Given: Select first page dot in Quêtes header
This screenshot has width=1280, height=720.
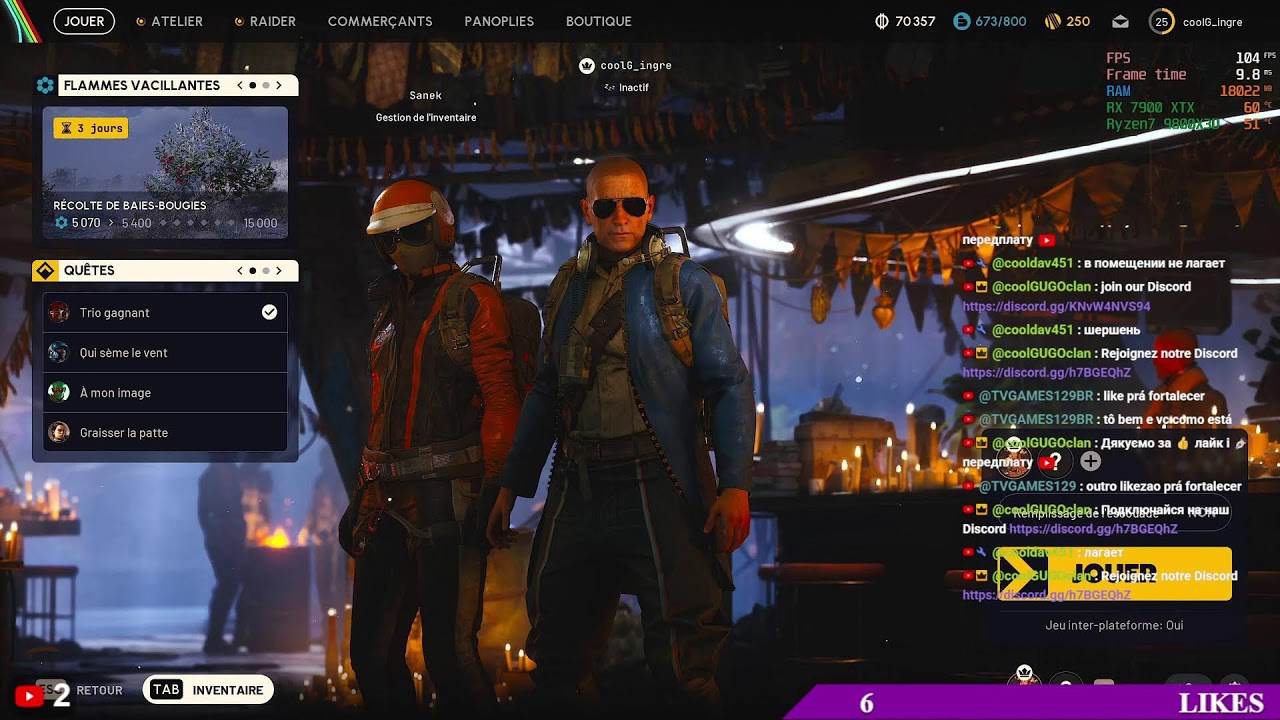Looking at the screenshot, I should click(252, 271).
